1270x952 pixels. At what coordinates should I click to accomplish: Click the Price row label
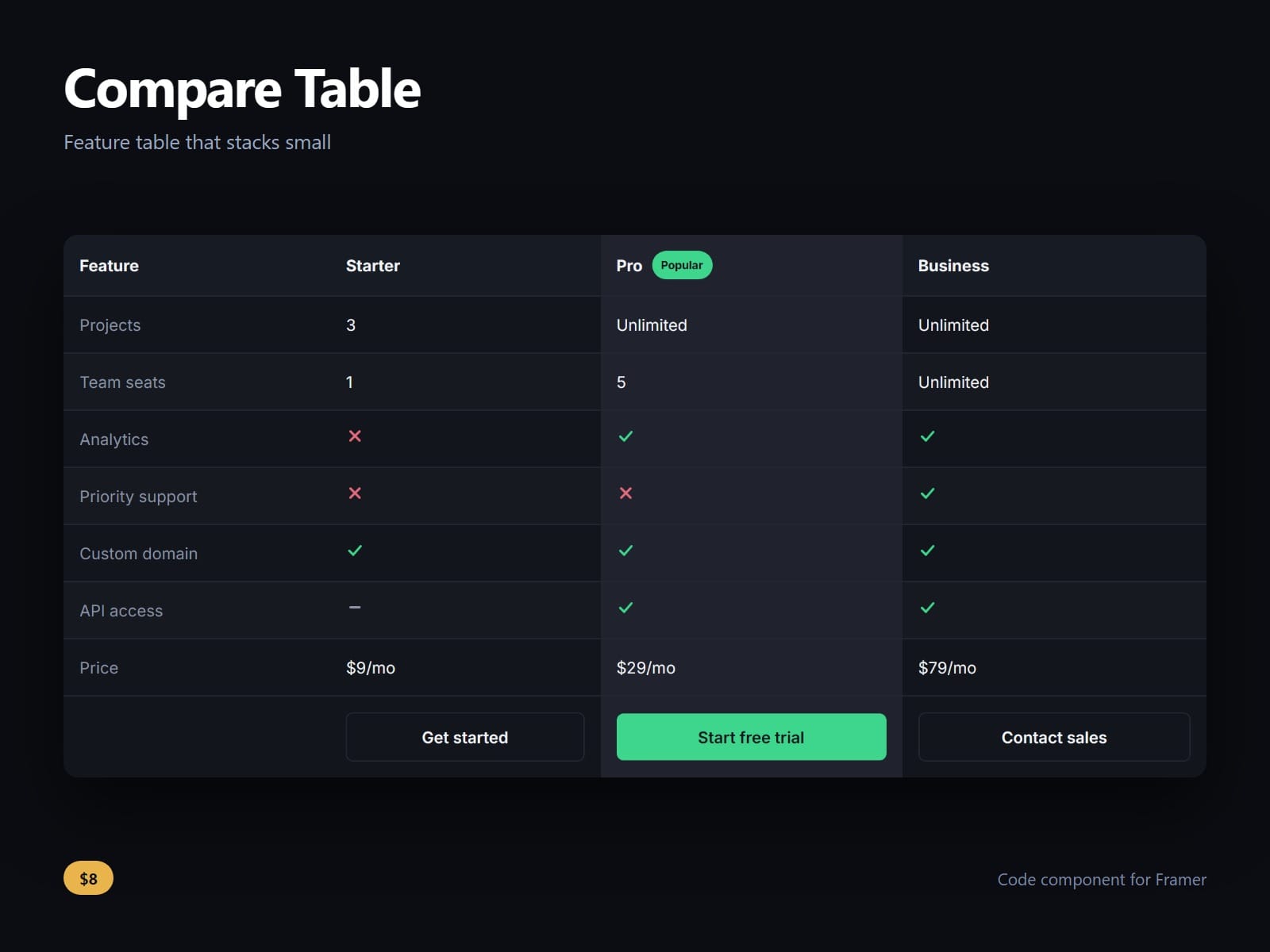point(99,668)
